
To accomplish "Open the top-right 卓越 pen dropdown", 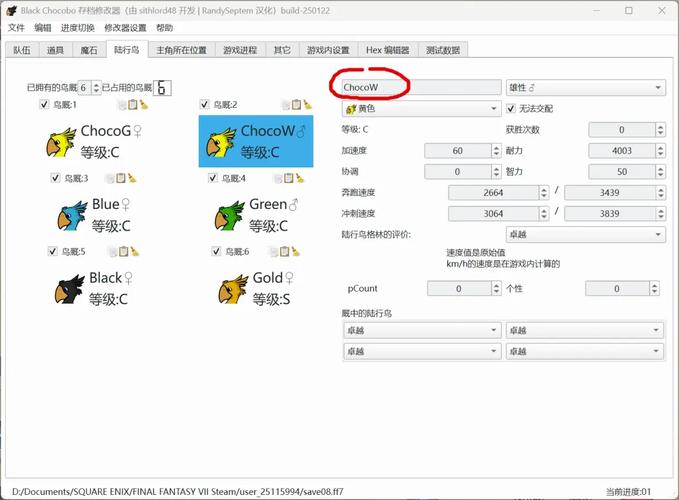I will pyautogui.click(x=585, y=330).
